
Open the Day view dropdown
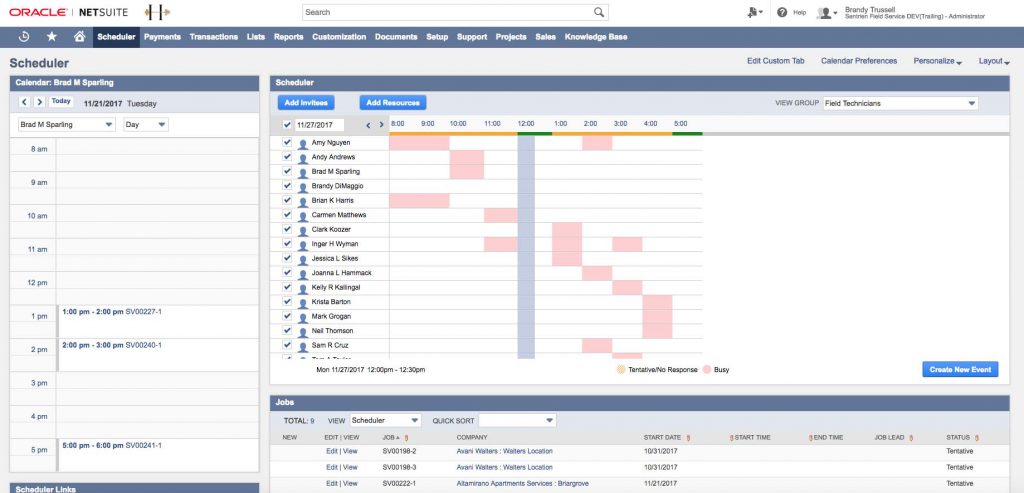[146, 124]
